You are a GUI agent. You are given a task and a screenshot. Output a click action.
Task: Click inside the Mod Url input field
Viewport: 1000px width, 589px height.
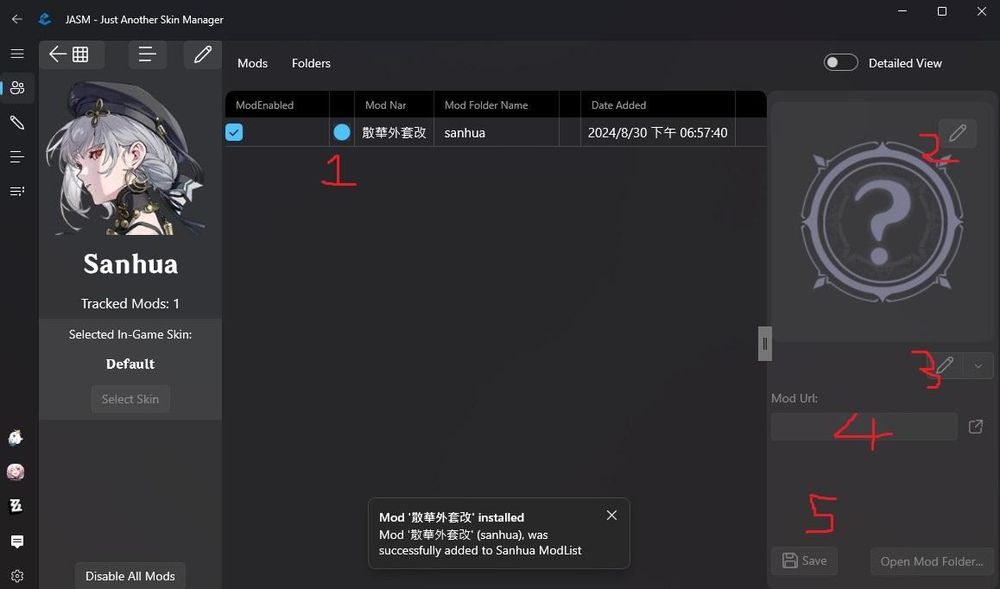[863, 426]
